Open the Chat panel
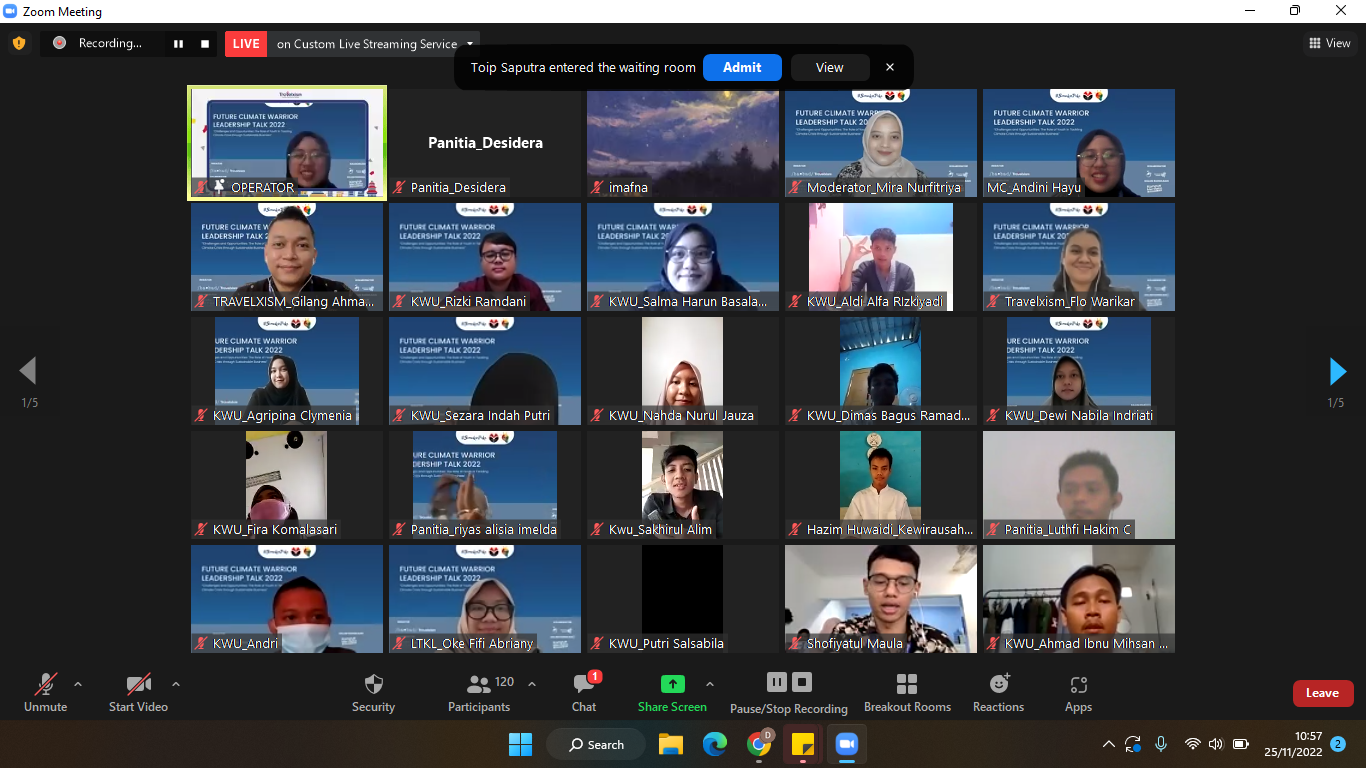1366x768 pixels. click(584, 685)
